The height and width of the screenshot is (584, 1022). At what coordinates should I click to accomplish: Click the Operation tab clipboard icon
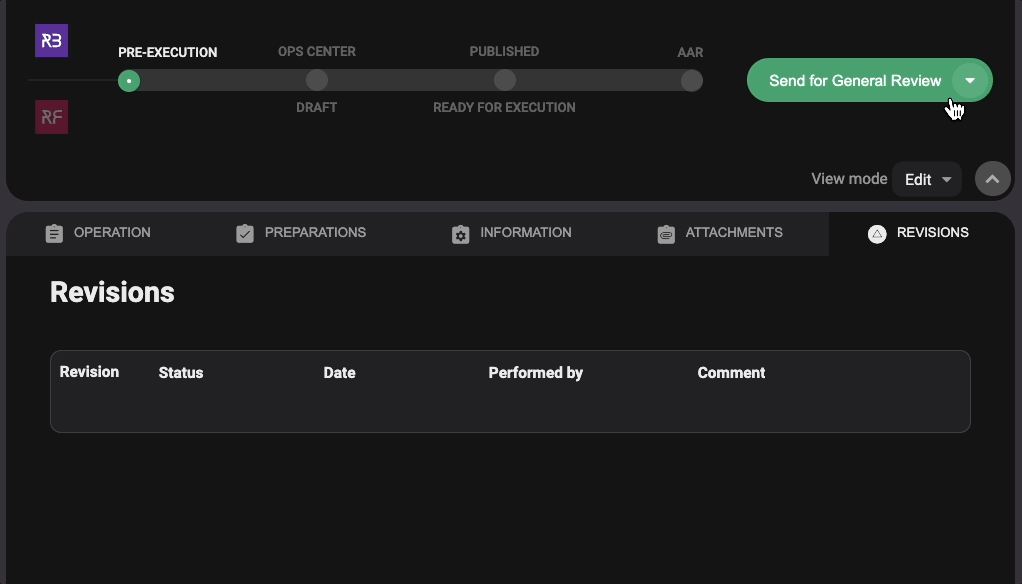click(x=54, y=233)
